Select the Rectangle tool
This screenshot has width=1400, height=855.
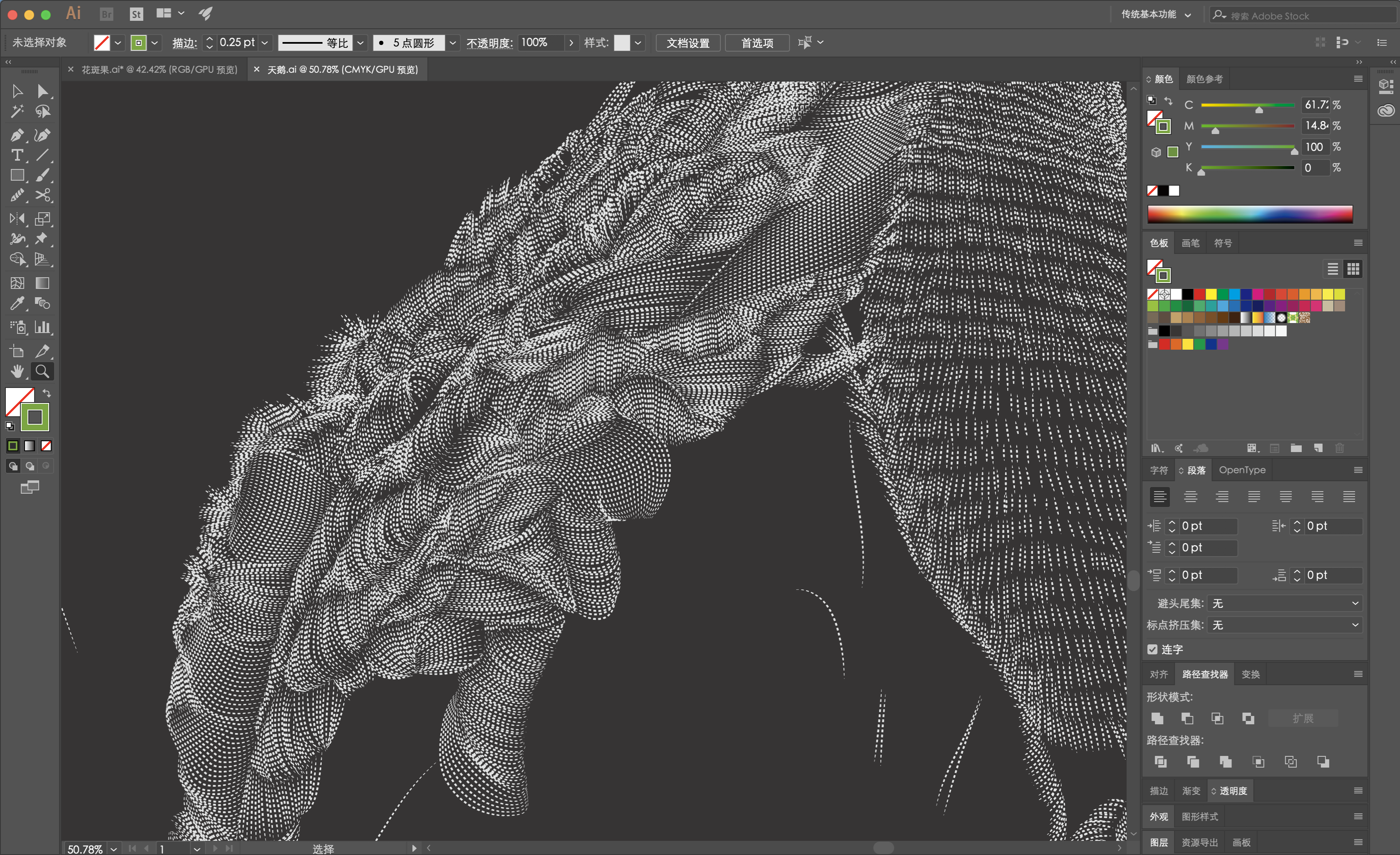click(x=17, y=176)
